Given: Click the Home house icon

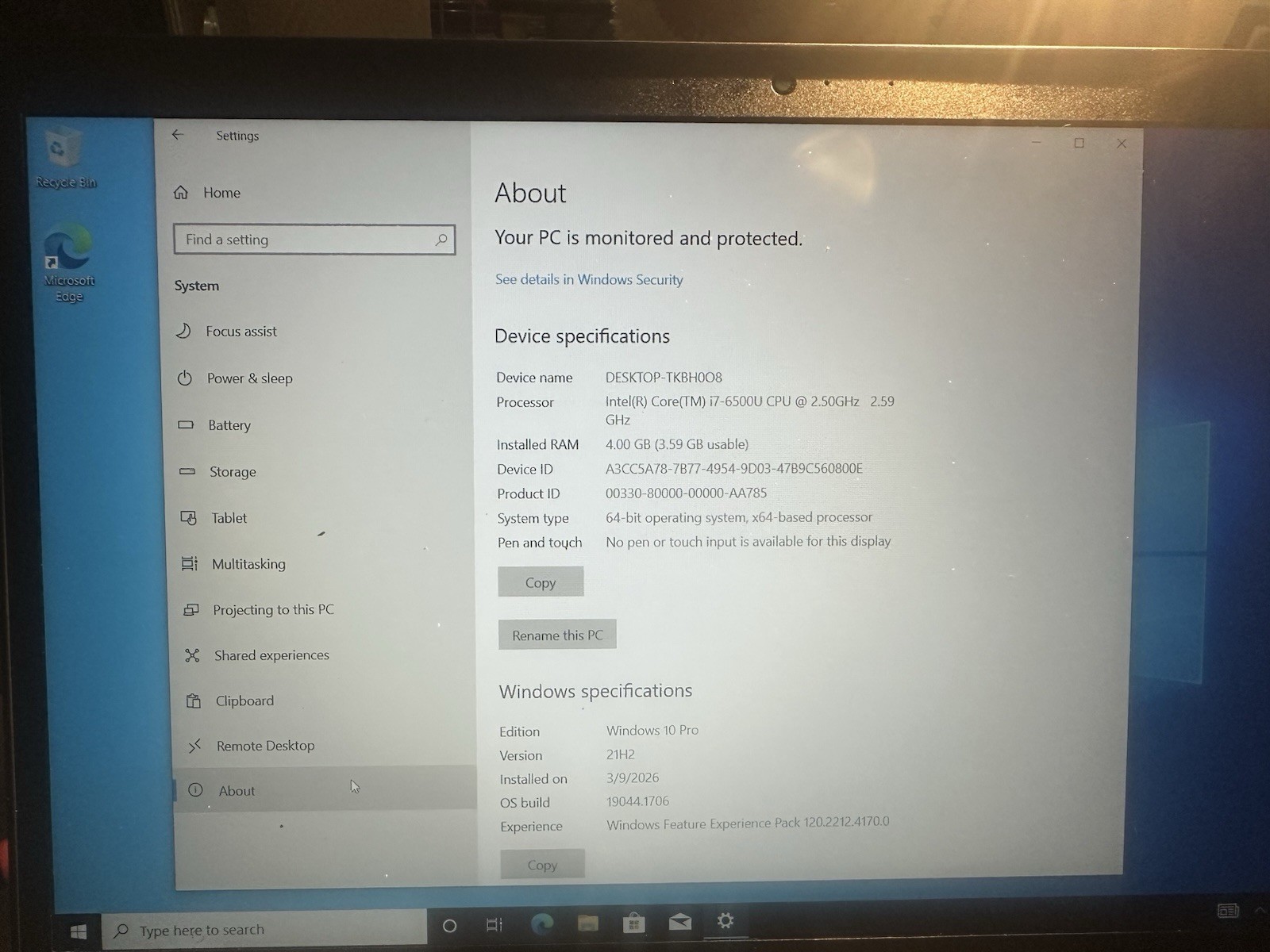Looking at the screenshot, I should pyautogui.click(x=181, y=193).
